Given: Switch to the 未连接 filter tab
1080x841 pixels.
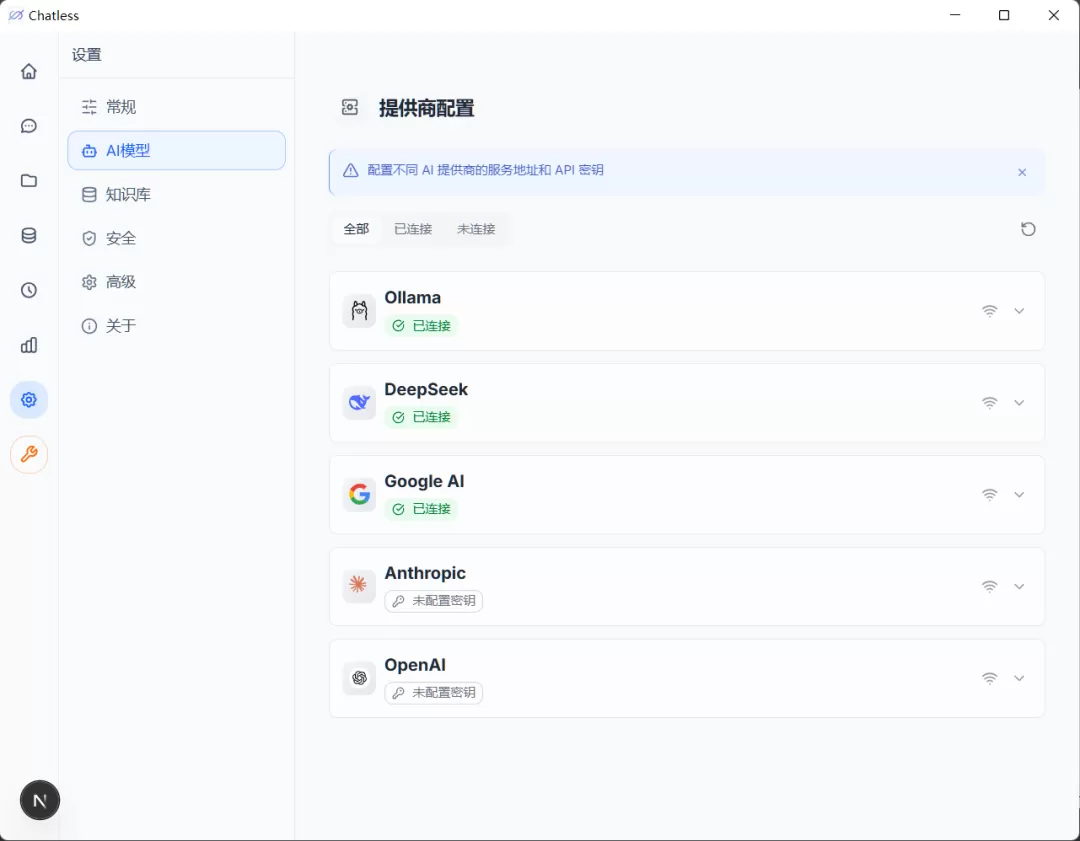Looking at the screenshot, I should pos(476,229).
